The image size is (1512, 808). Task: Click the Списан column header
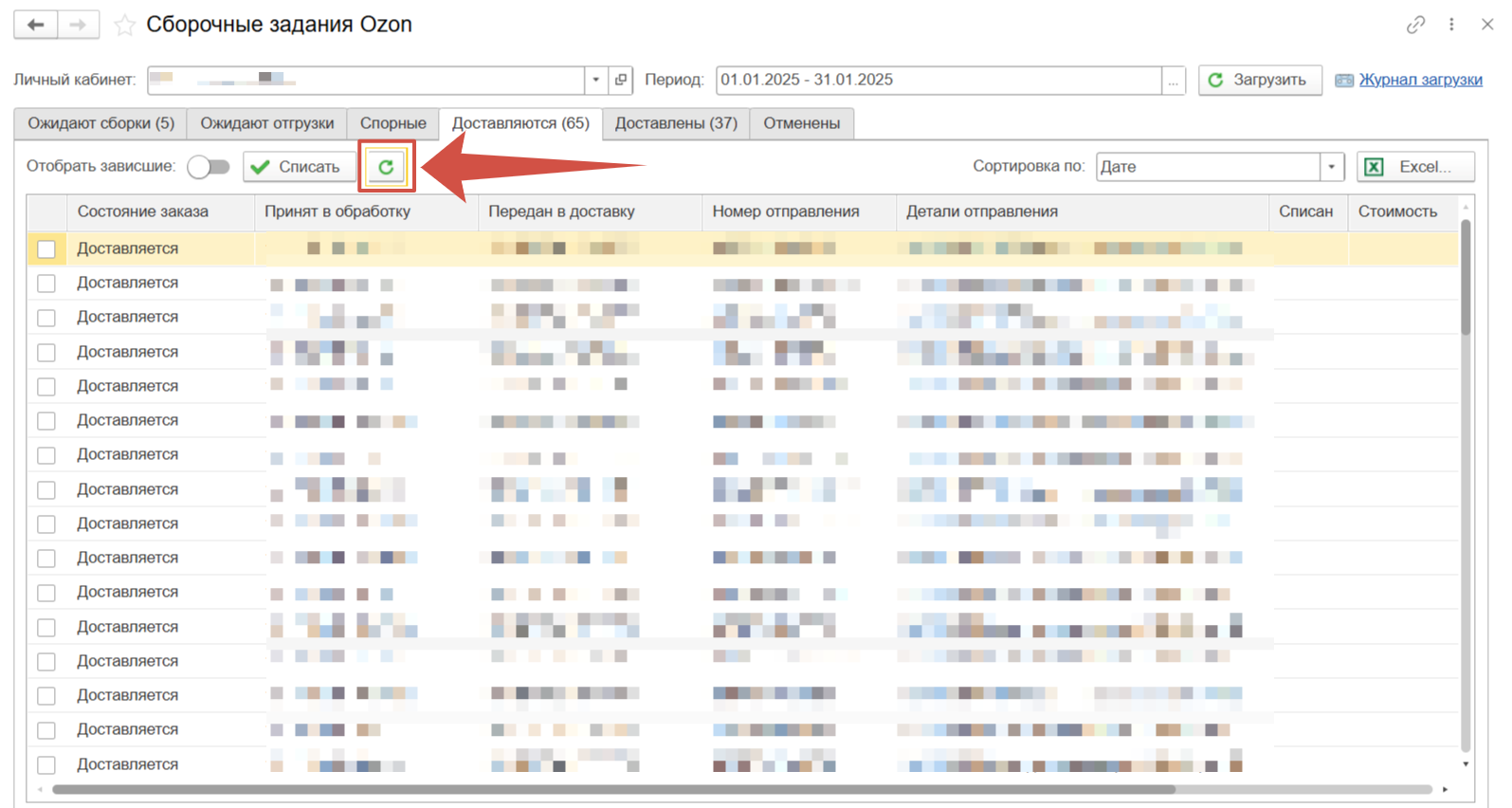(x=1308, y=211)
